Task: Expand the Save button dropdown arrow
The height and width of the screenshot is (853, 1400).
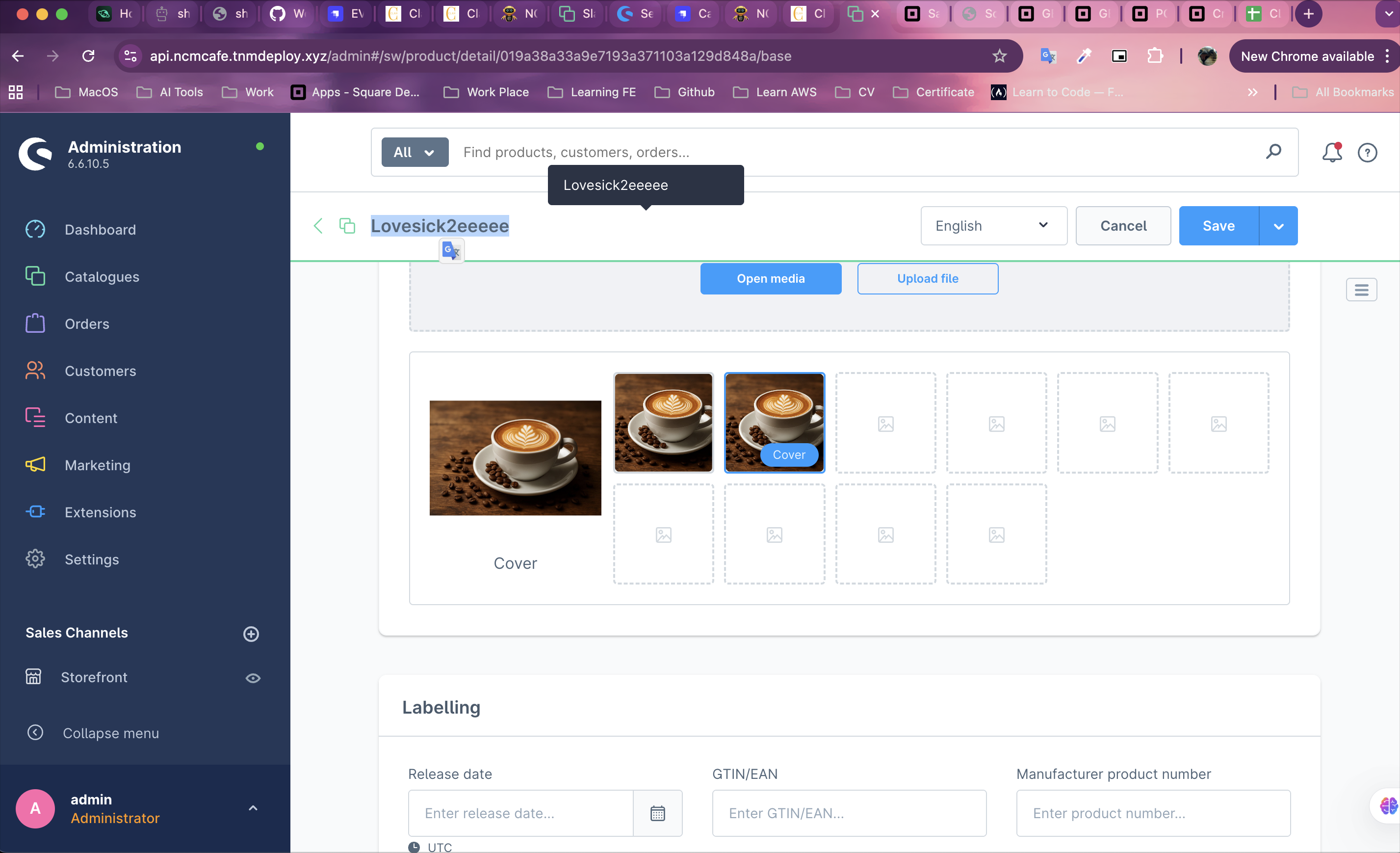Action: tap(1278, 226)
